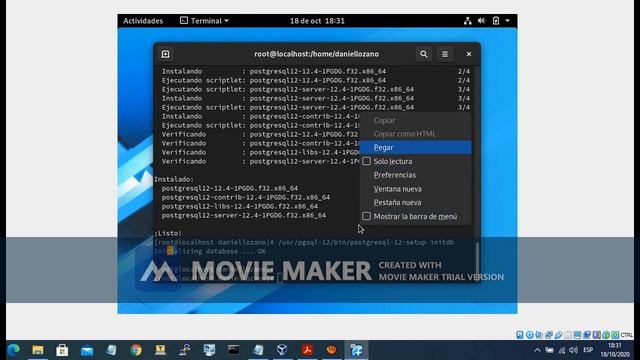Click 'postgresql12-server-12.4-1PGDG.f32.x86_64' under Instalado
The width and height of the screenshot is (640, 360).
tap(244, 215)
